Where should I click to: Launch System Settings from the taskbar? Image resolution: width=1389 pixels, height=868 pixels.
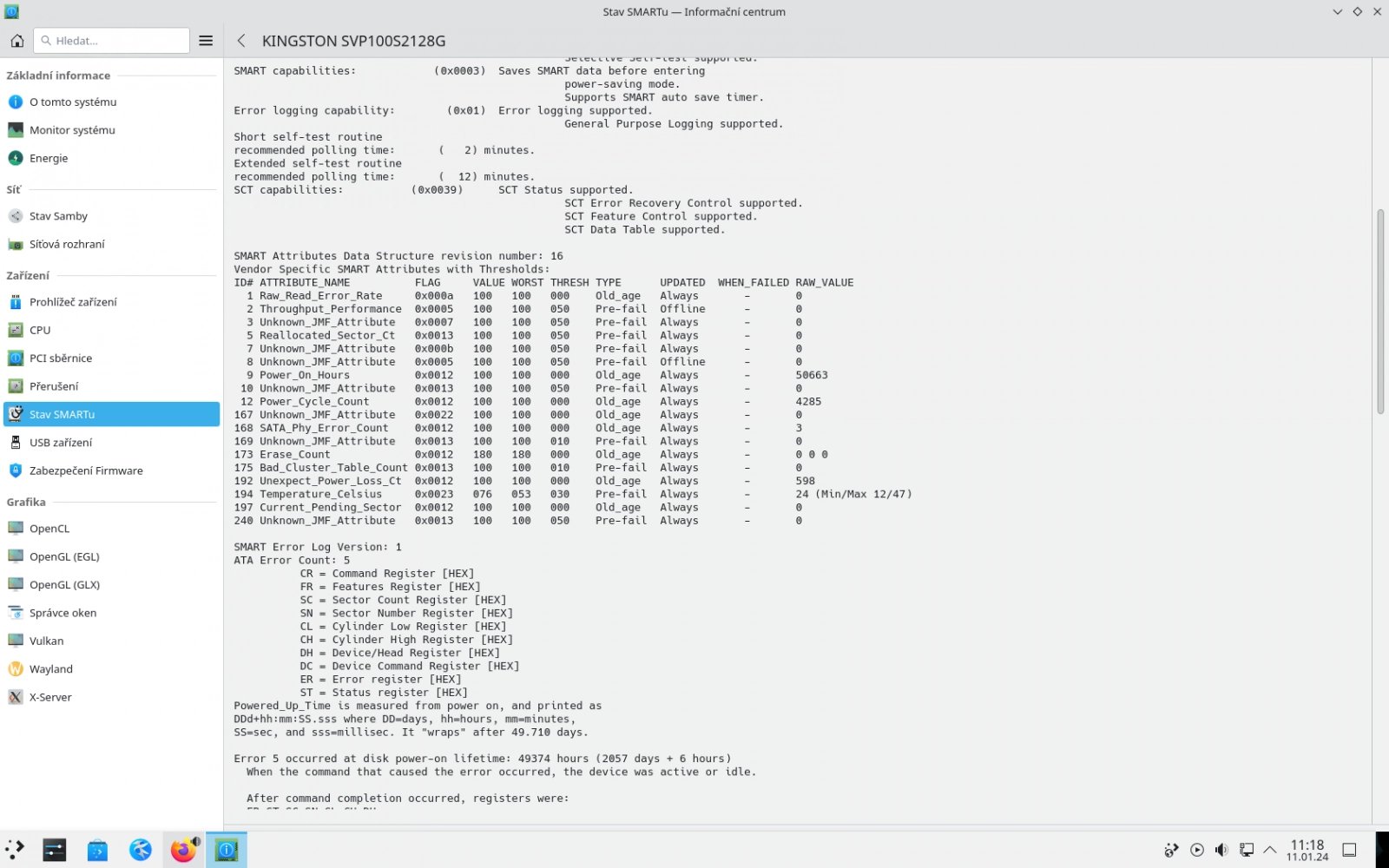pyautogui.click(x=55, y=850)
